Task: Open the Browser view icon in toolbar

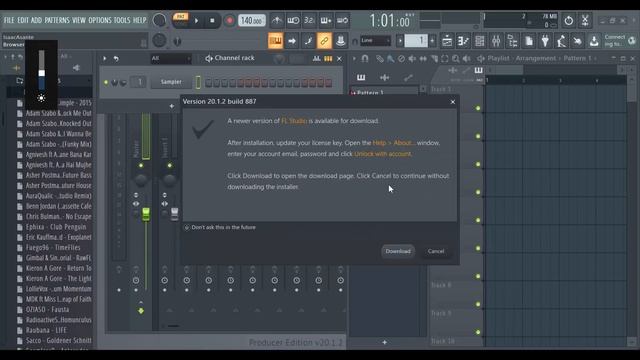Action: (512, 41)
